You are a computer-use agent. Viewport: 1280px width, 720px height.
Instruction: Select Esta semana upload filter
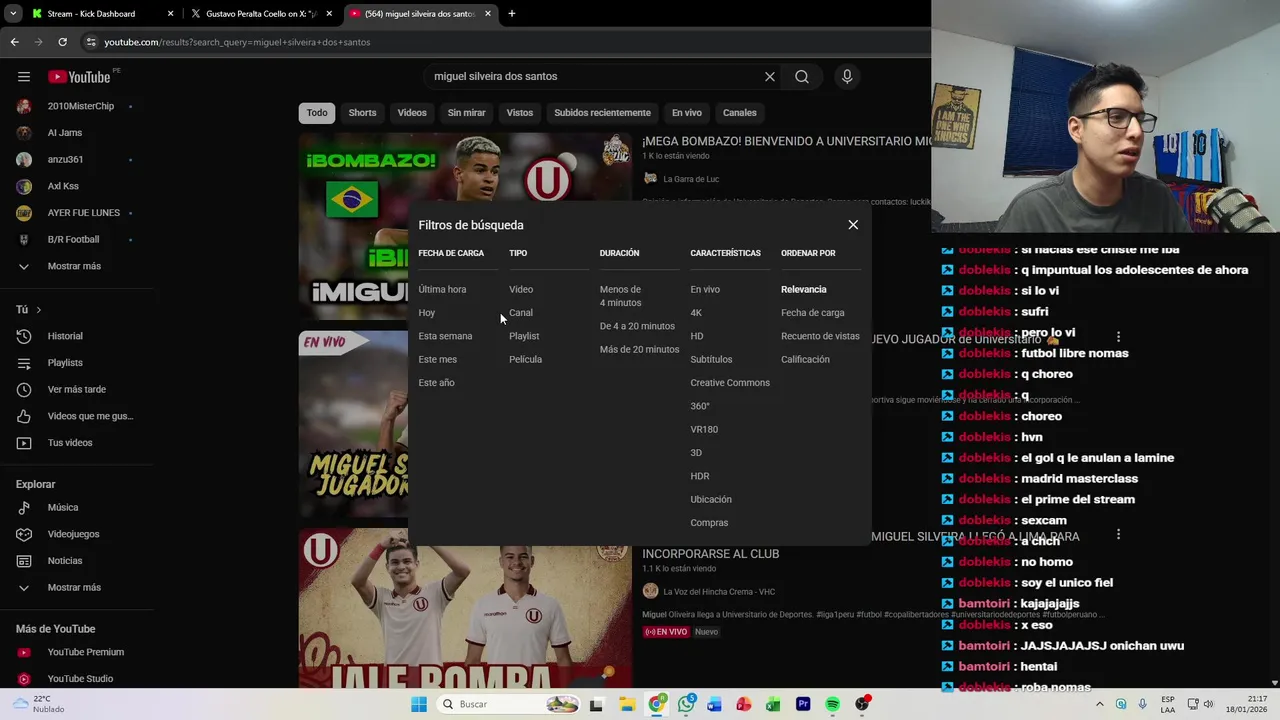445,336
